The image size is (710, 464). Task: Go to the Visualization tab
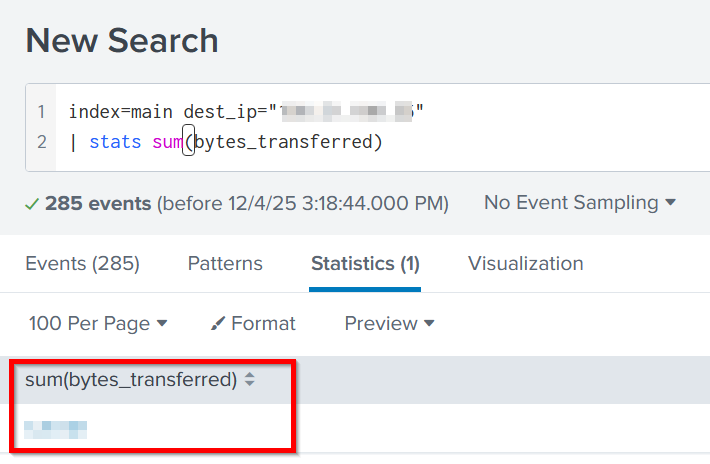(x=525, y=264)
